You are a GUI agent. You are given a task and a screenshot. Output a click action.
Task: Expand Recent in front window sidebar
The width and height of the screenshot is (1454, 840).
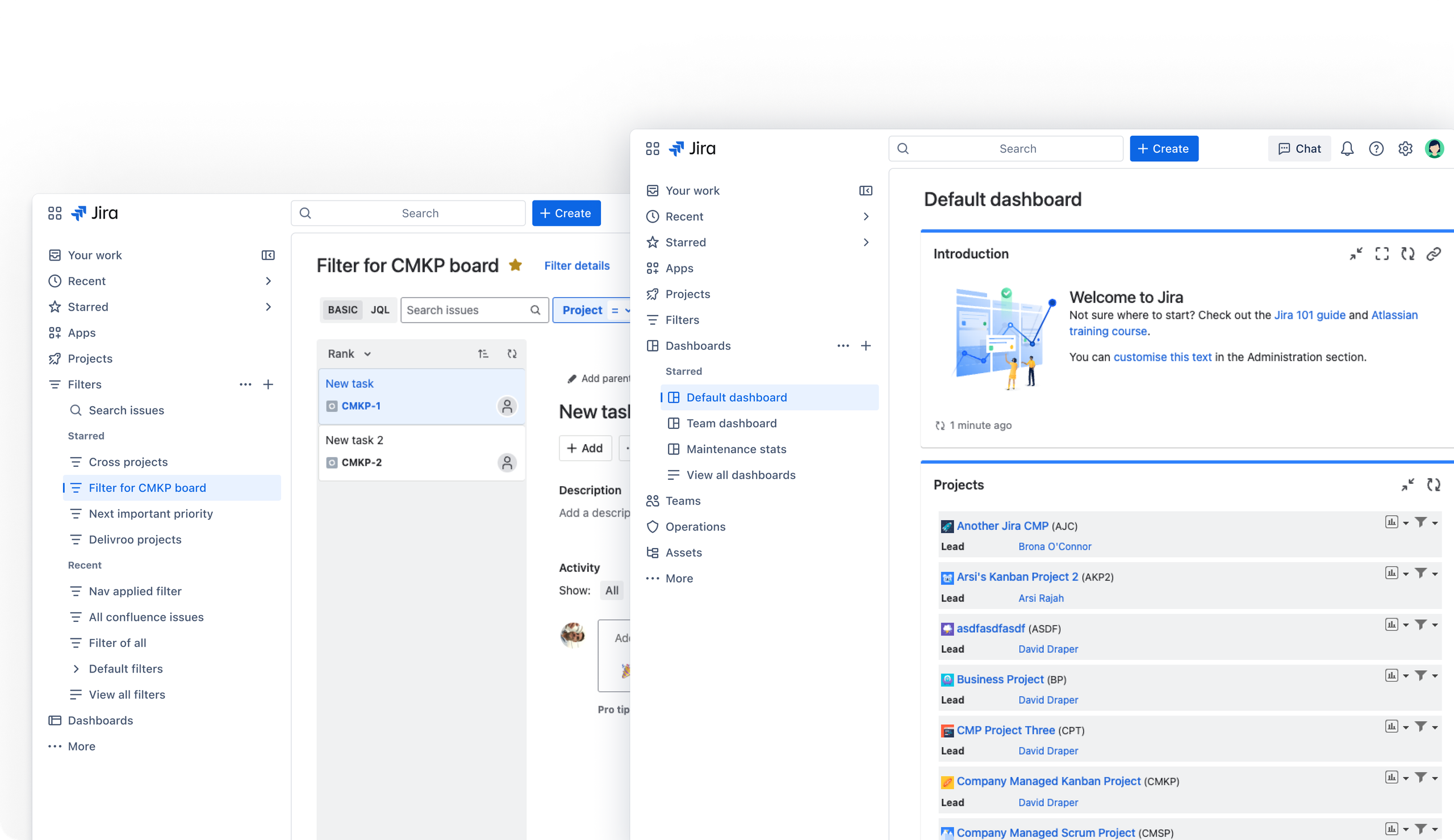[x=866, y=217]
